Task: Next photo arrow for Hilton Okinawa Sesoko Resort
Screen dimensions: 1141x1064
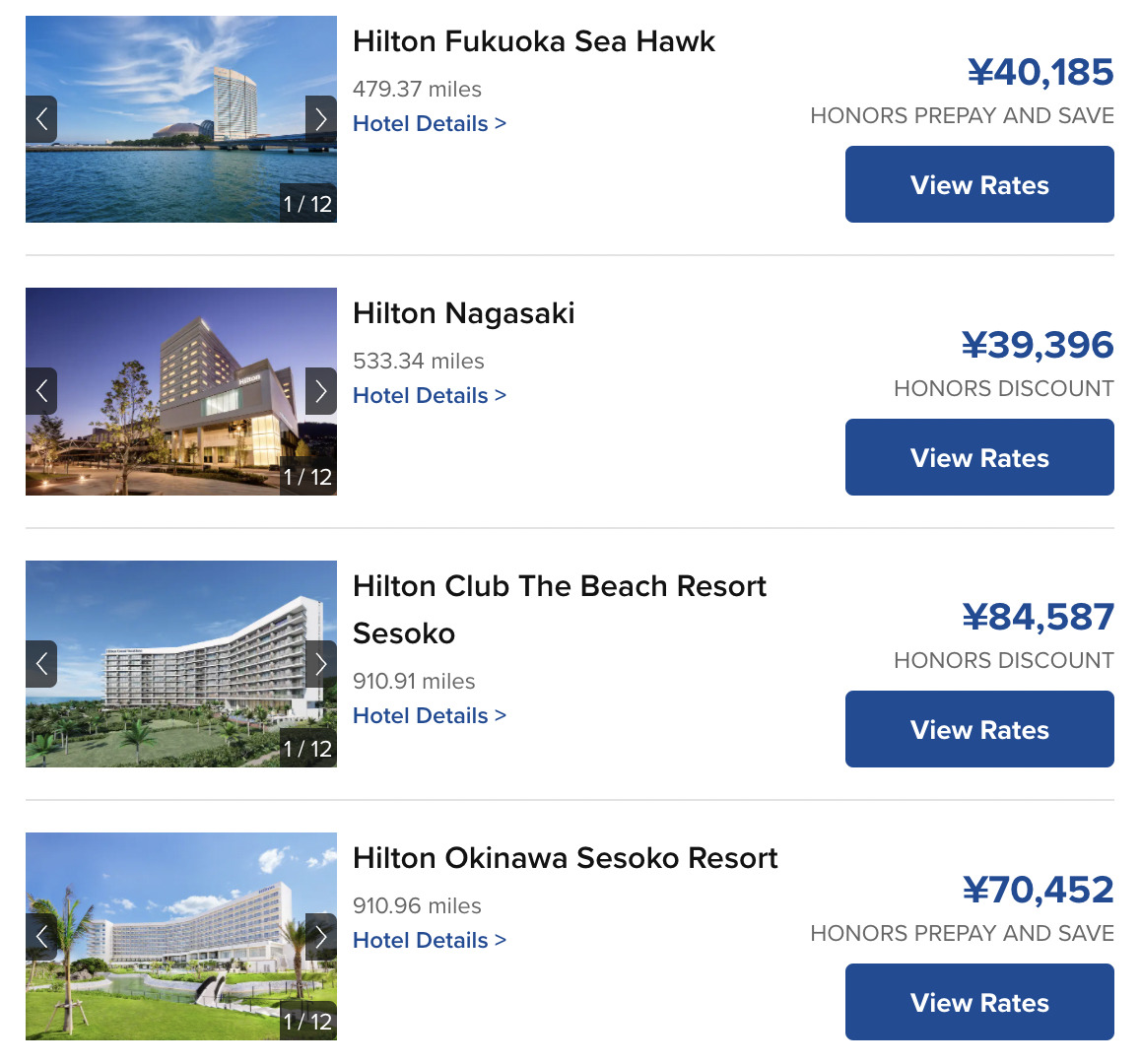Action: coord(321,937)
